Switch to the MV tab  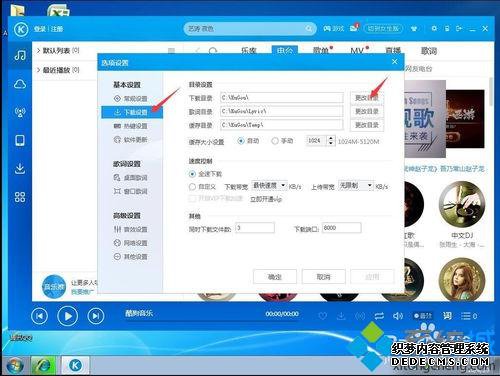pyautogui.click(x=357, y=51)
